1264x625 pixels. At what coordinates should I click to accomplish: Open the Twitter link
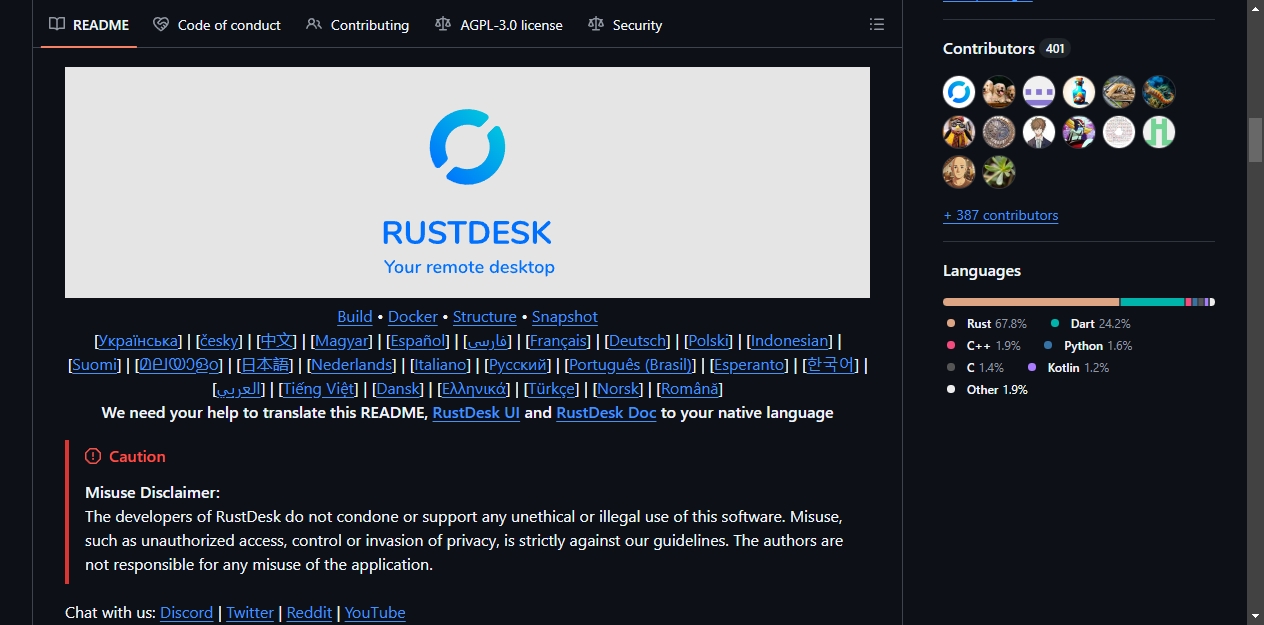pos(250,612)
